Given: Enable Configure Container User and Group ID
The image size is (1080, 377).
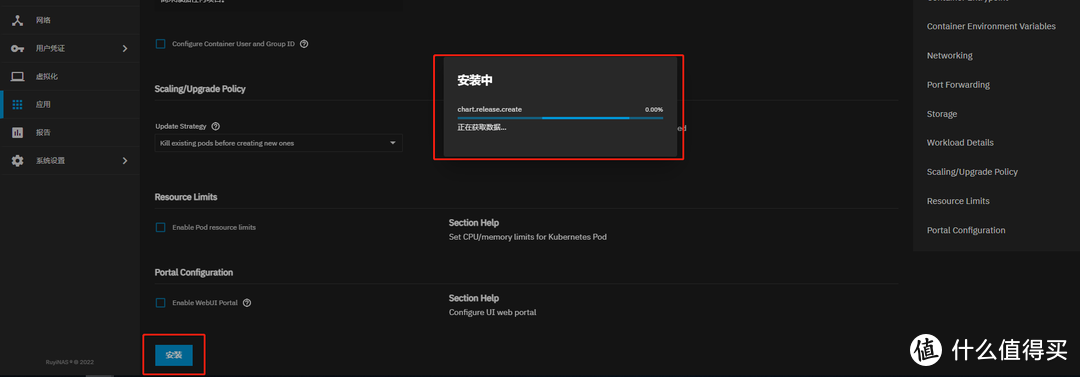Looking at the screenshot, I should pyautogui.click(x=160, y=43).
